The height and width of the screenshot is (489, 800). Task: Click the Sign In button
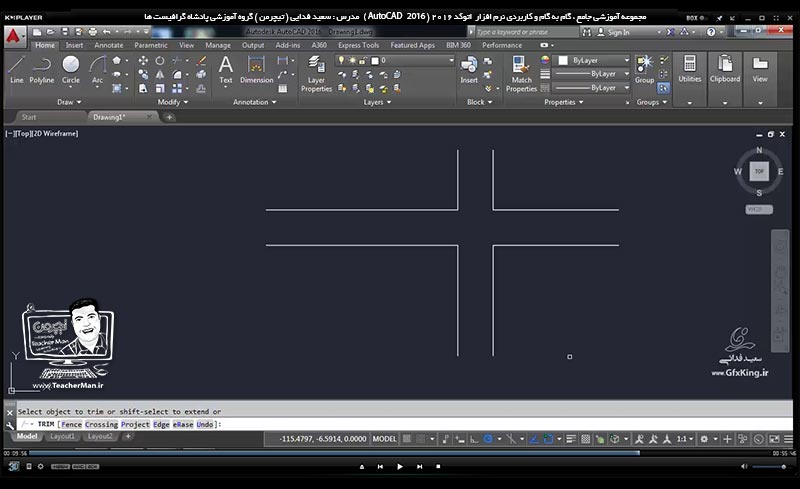[x=613, y=32]
